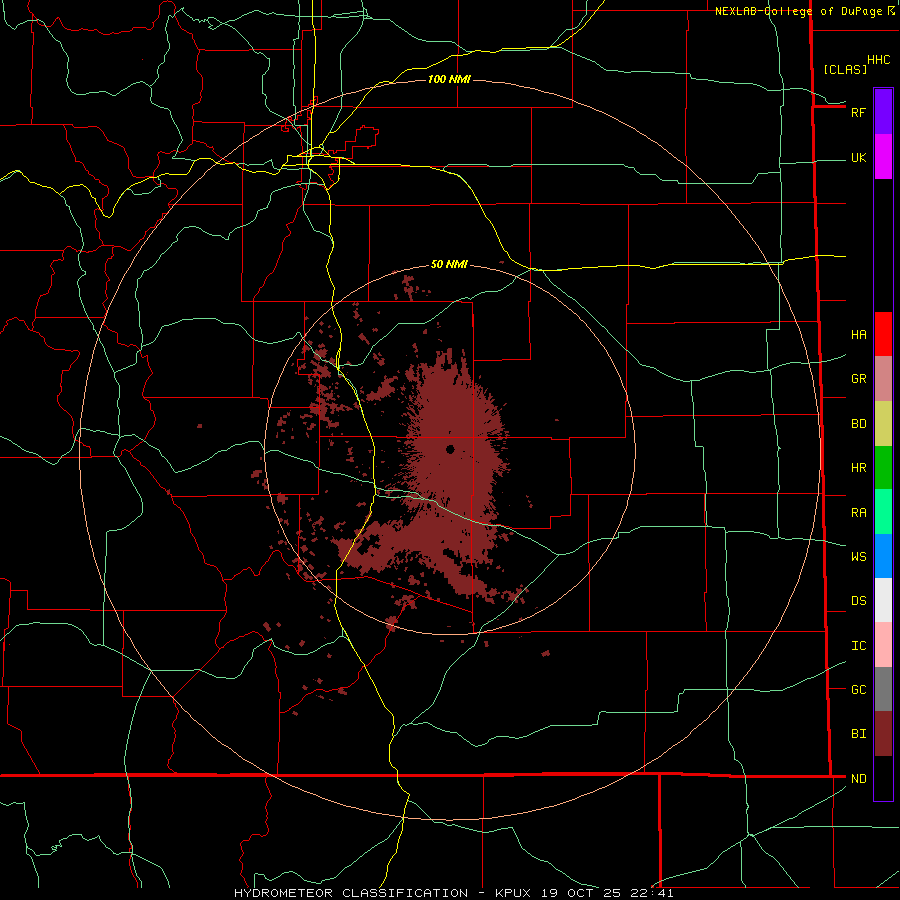Click the UK legend label
The image size is (900, 900).
(x=858, y=157)
